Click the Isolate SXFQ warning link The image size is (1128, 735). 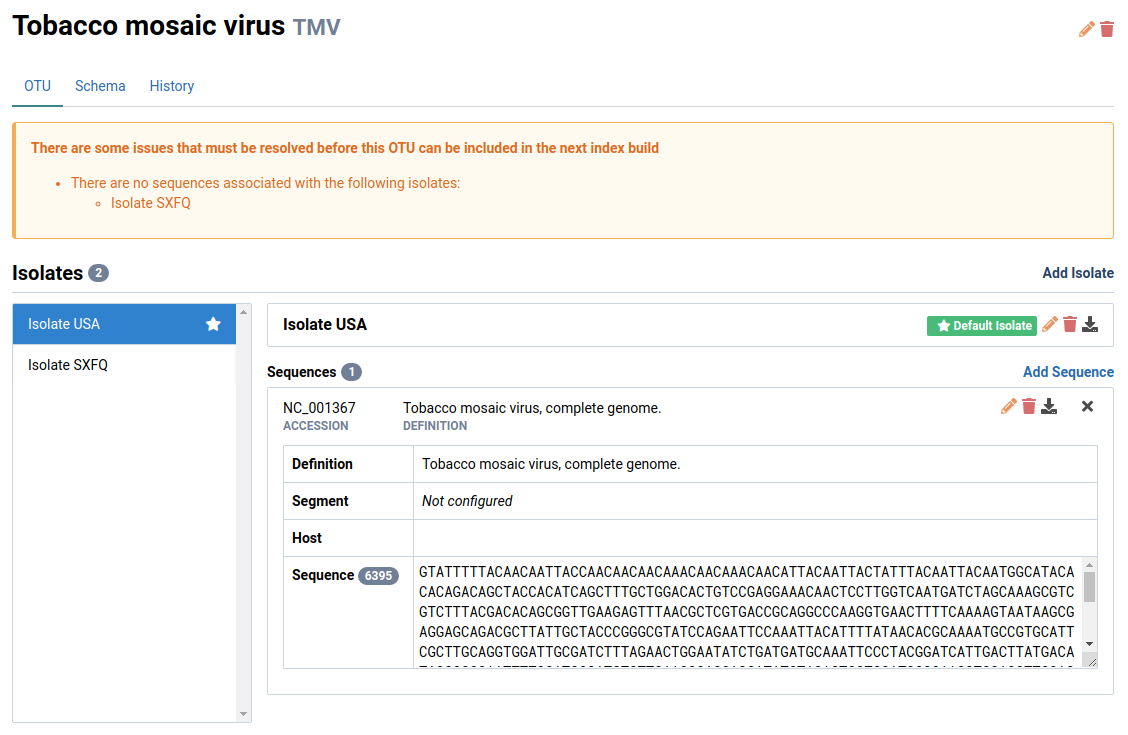coord(150,202)
